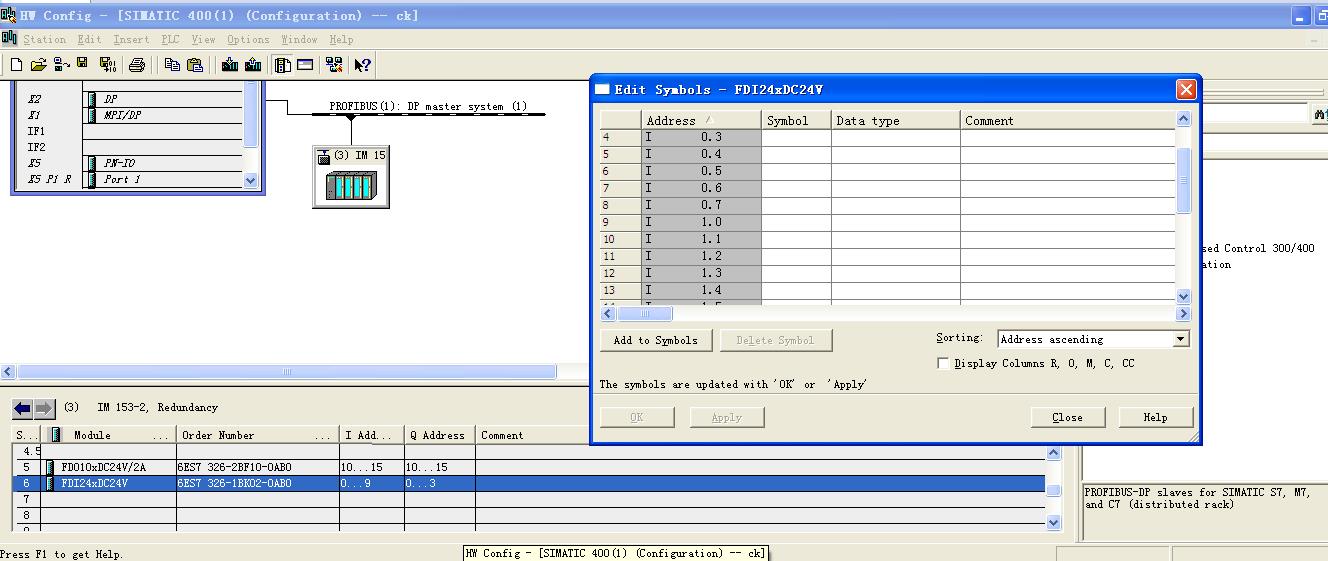
Task: Click the grey forward arrow button
Action: (44, 408)
